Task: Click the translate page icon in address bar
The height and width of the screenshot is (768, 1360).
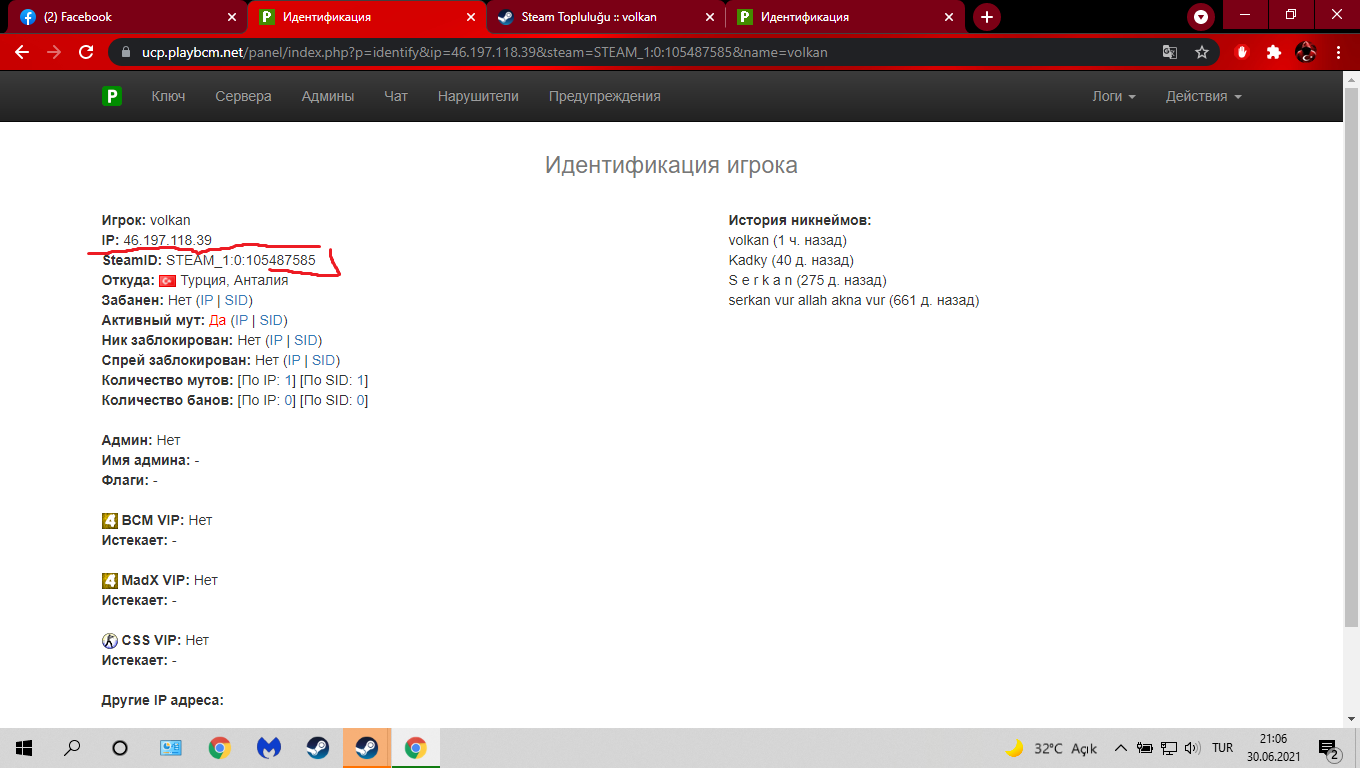Action: (x=1169, y=52)
